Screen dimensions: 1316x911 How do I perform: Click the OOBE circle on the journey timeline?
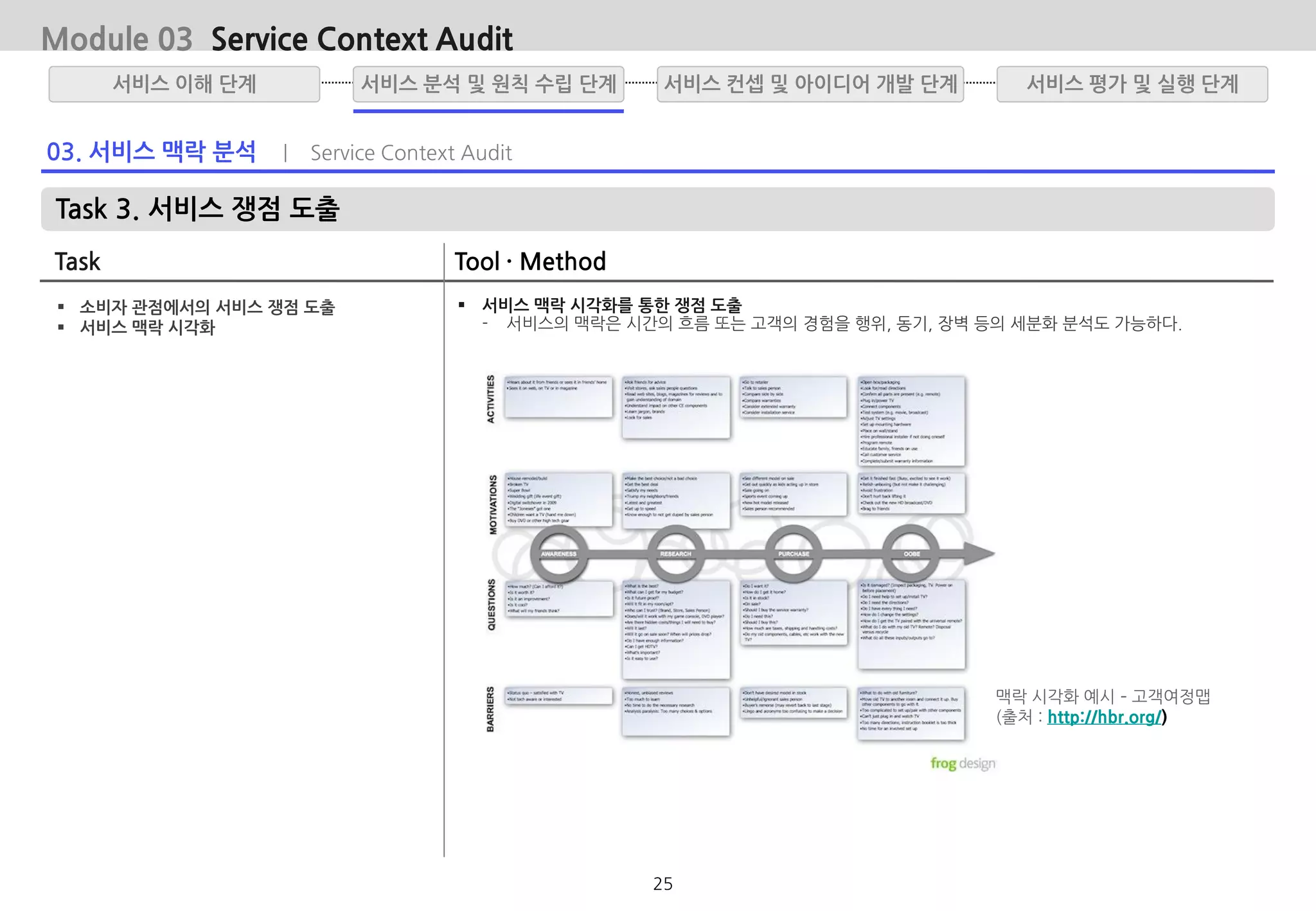(x=911, y=554)
